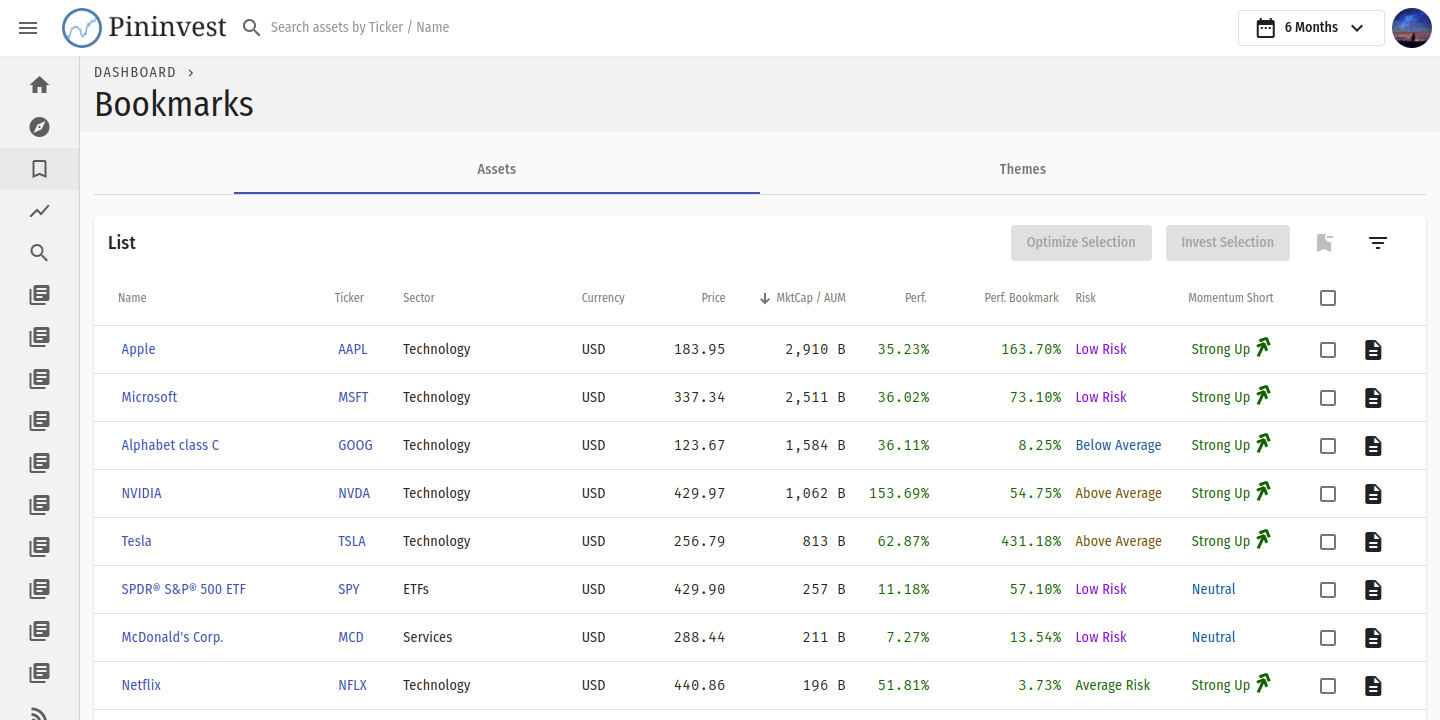Switch to the Assets tab

pyautogui.click(x=497, y=170)
